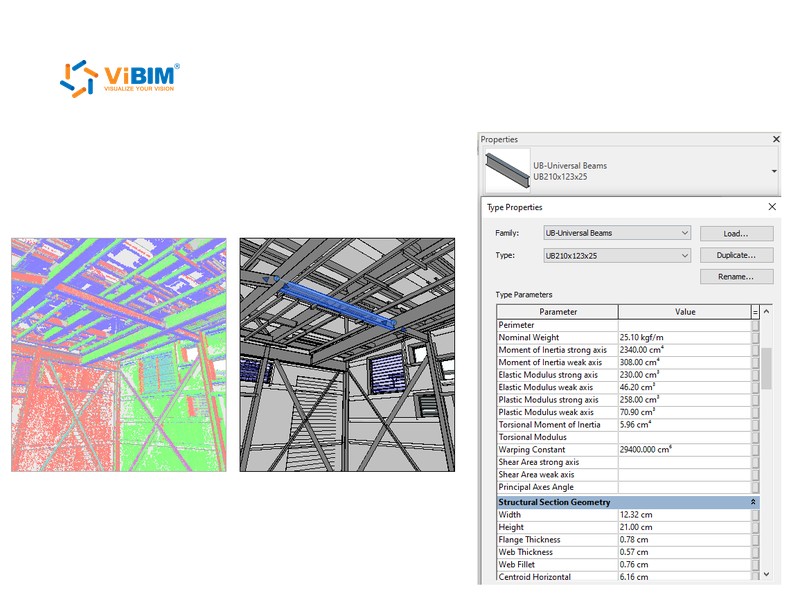Viewport: 800px width, 600px height.
Task: Click the associate button beside Width
Action: (756, 515)
